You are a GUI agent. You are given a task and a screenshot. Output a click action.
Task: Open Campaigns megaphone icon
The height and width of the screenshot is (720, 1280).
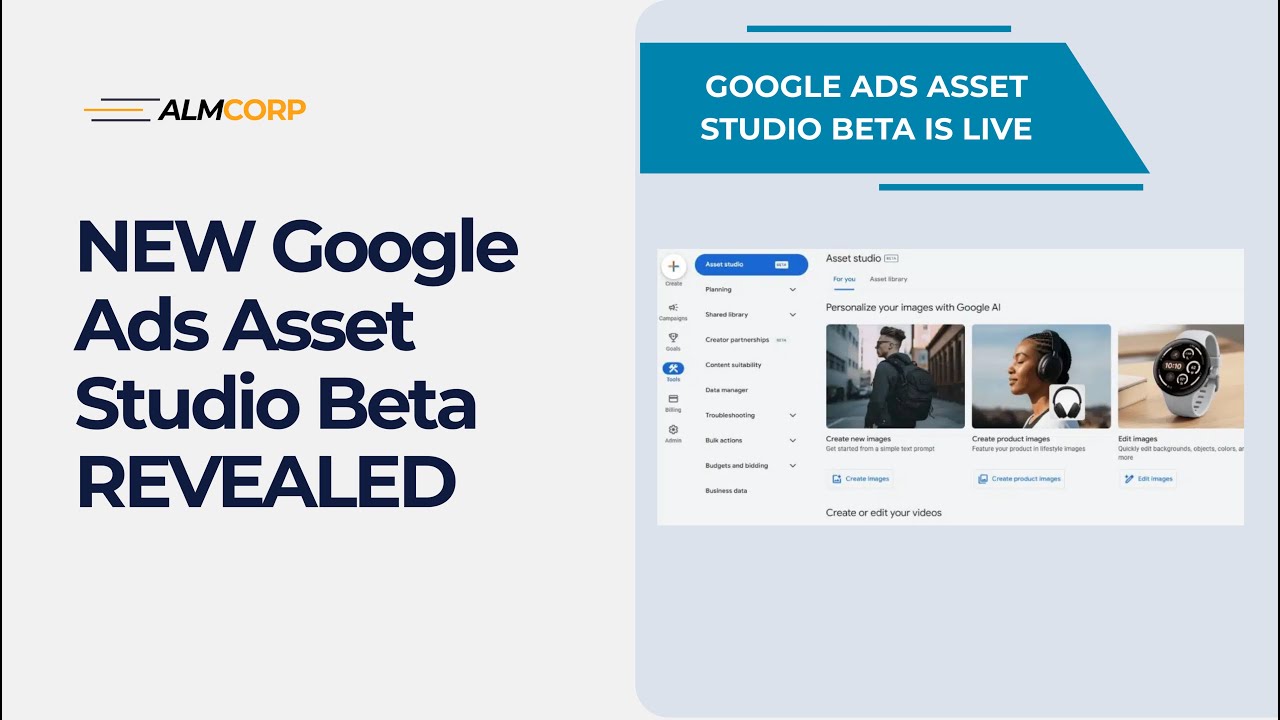click(x=673, y=308)
